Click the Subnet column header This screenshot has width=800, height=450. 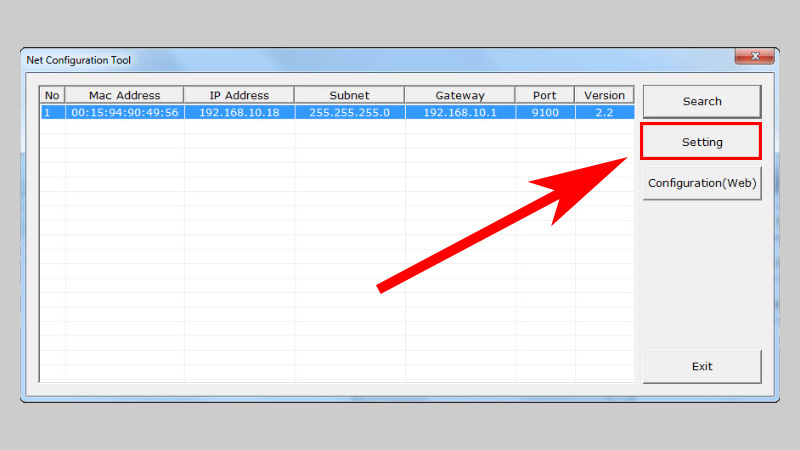(x=349, y=95)
